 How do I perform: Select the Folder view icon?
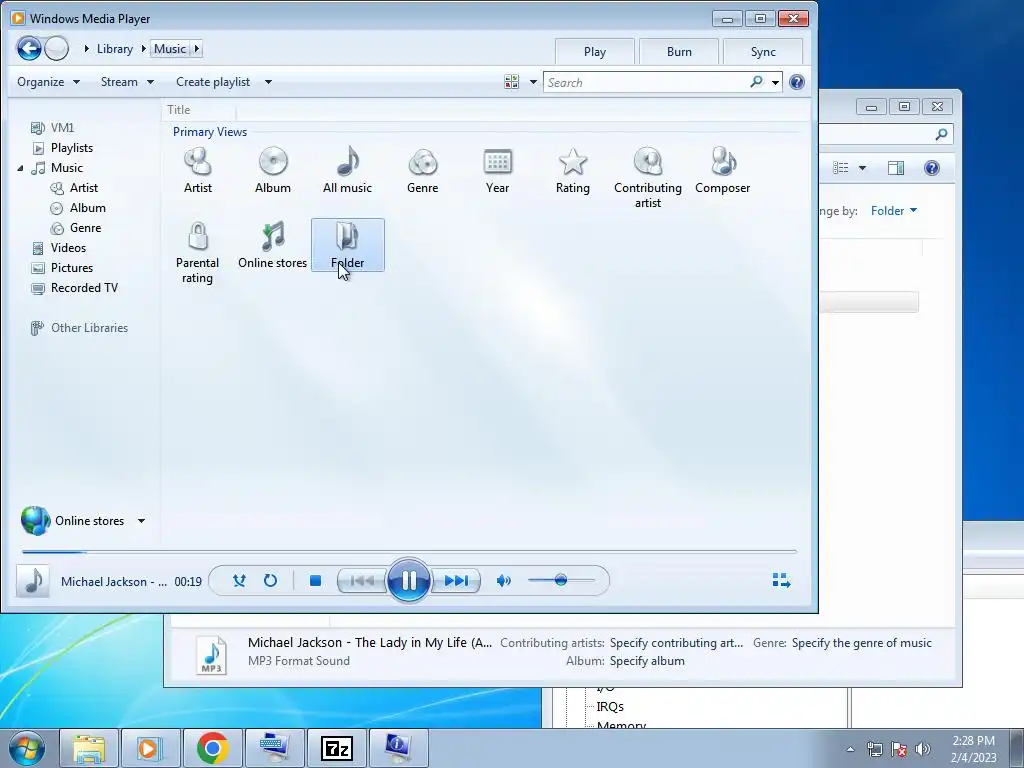(347, 245)
